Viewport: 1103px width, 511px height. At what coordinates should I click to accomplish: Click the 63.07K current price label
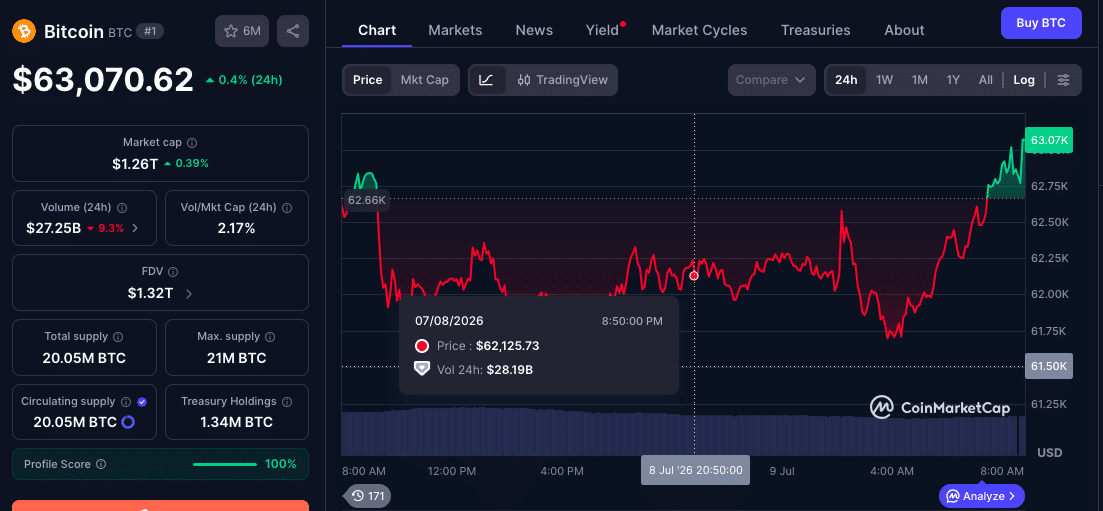click(x=1049, y=140)
